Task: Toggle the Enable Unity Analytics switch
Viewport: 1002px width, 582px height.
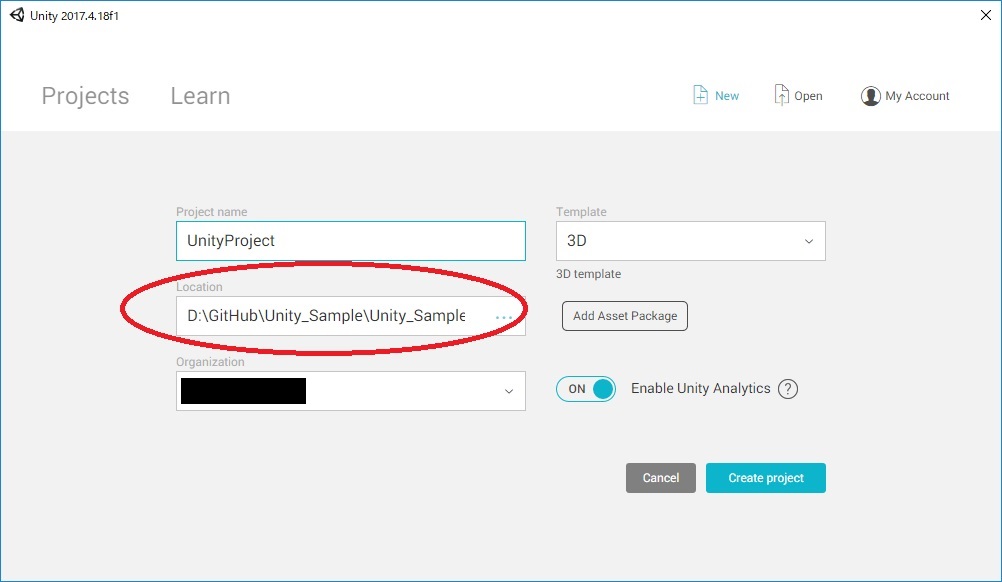Action: click(585, 388)
